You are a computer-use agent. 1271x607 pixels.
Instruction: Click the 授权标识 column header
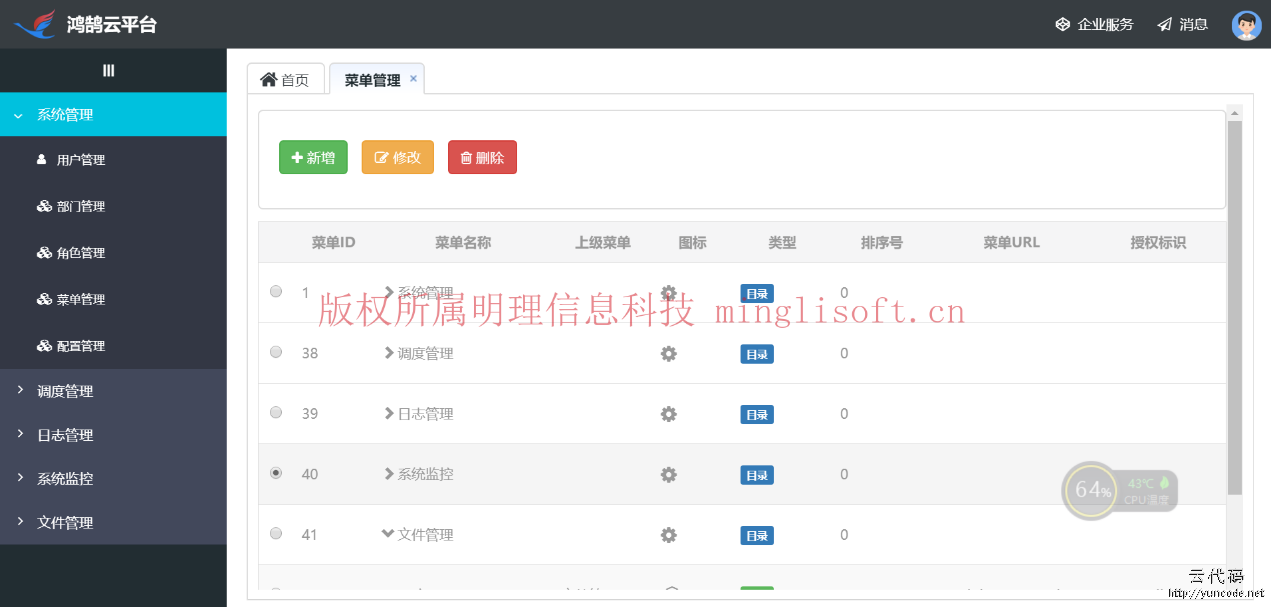coord(1158,242)
